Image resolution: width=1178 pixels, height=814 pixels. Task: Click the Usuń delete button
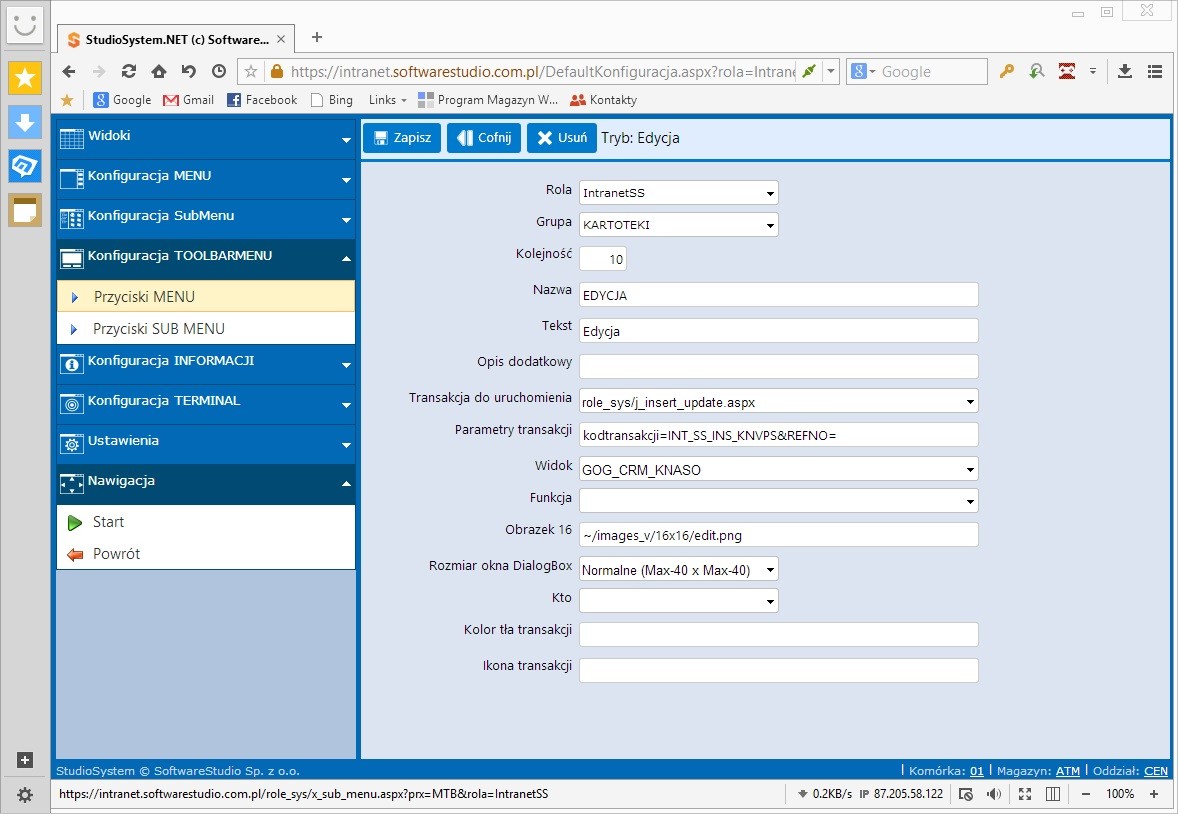(x=562, y=138)
